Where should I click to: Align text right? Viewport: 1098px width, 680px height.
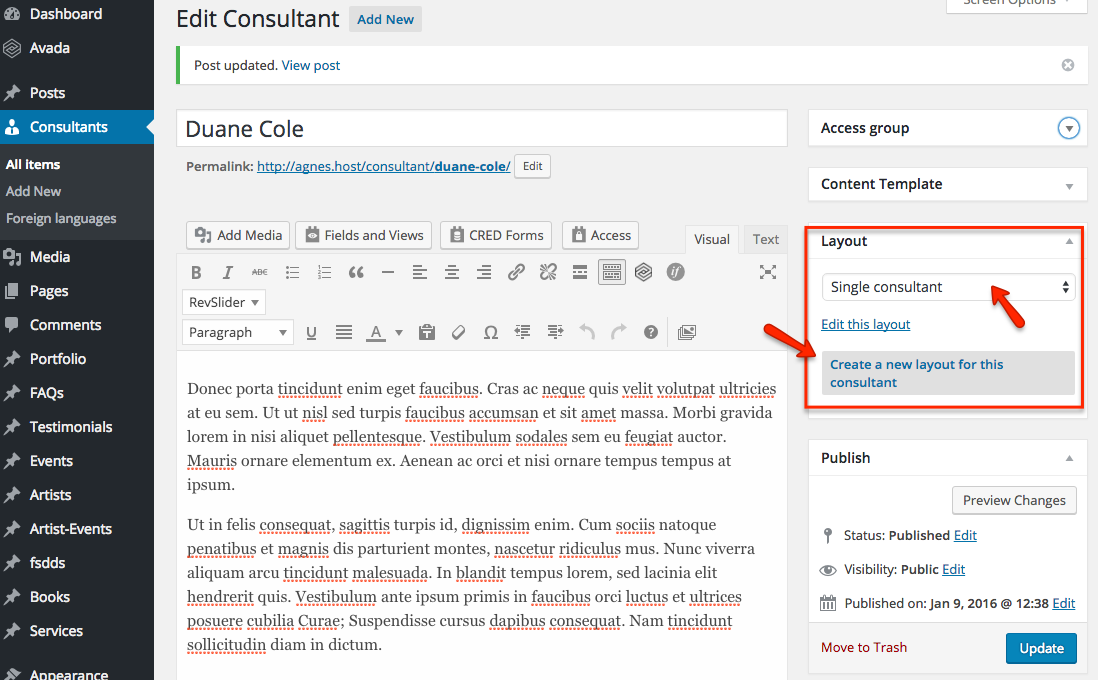(x=484, y=272)
